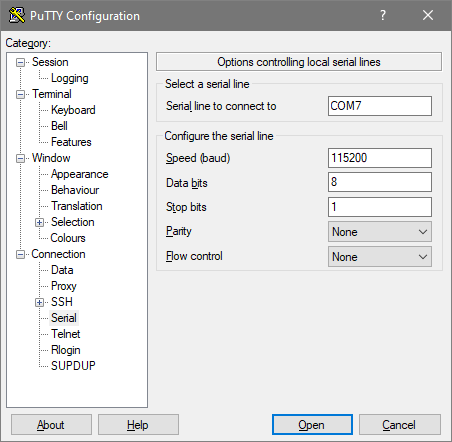This screenshot has width=452, height=442.
Task: Collapse the Terminal tree node
Action: click(21, 94)
